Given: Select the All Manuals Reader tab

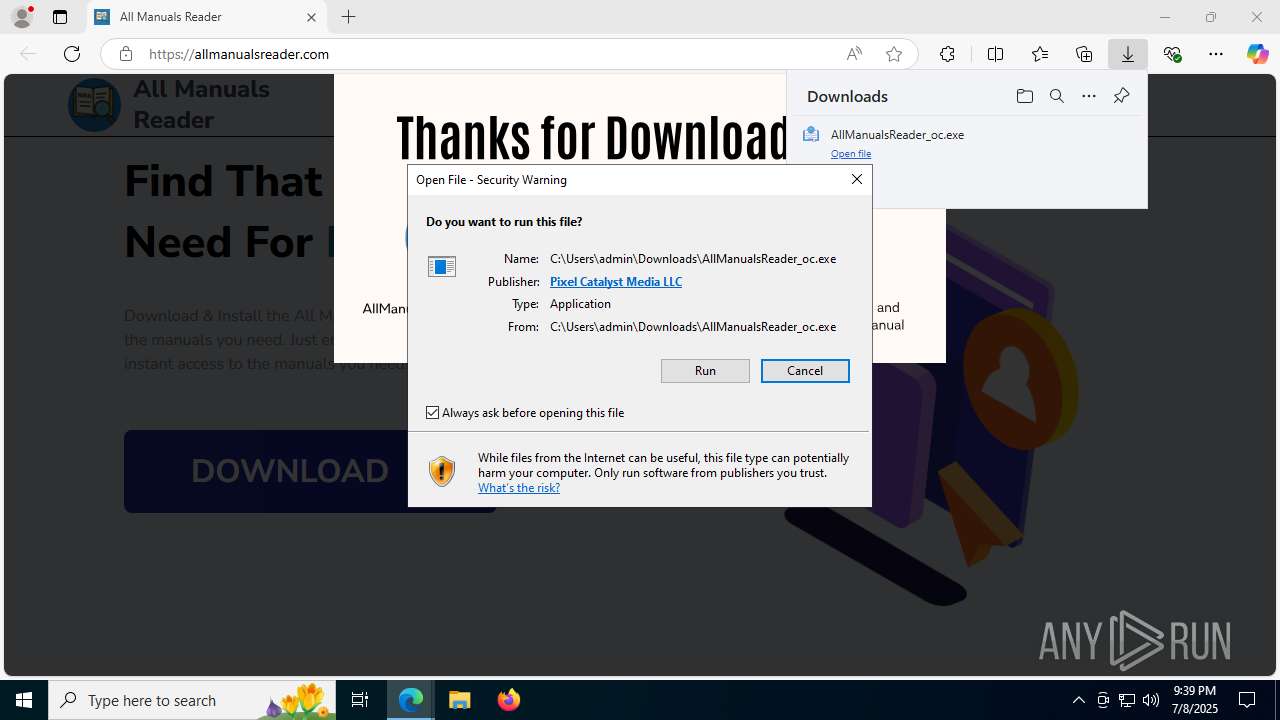Looking at the screenshot, I should (207, 17).
